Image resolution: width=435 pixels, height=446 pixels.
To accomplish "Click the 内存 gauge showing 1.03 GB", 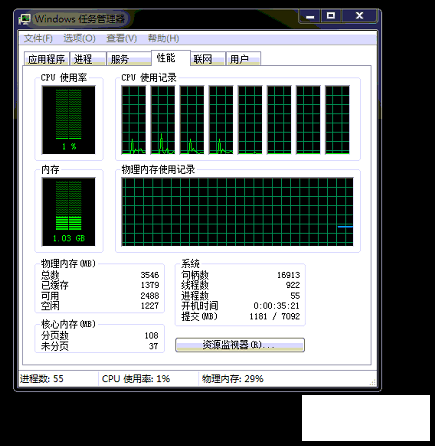I will coord(68,212).
